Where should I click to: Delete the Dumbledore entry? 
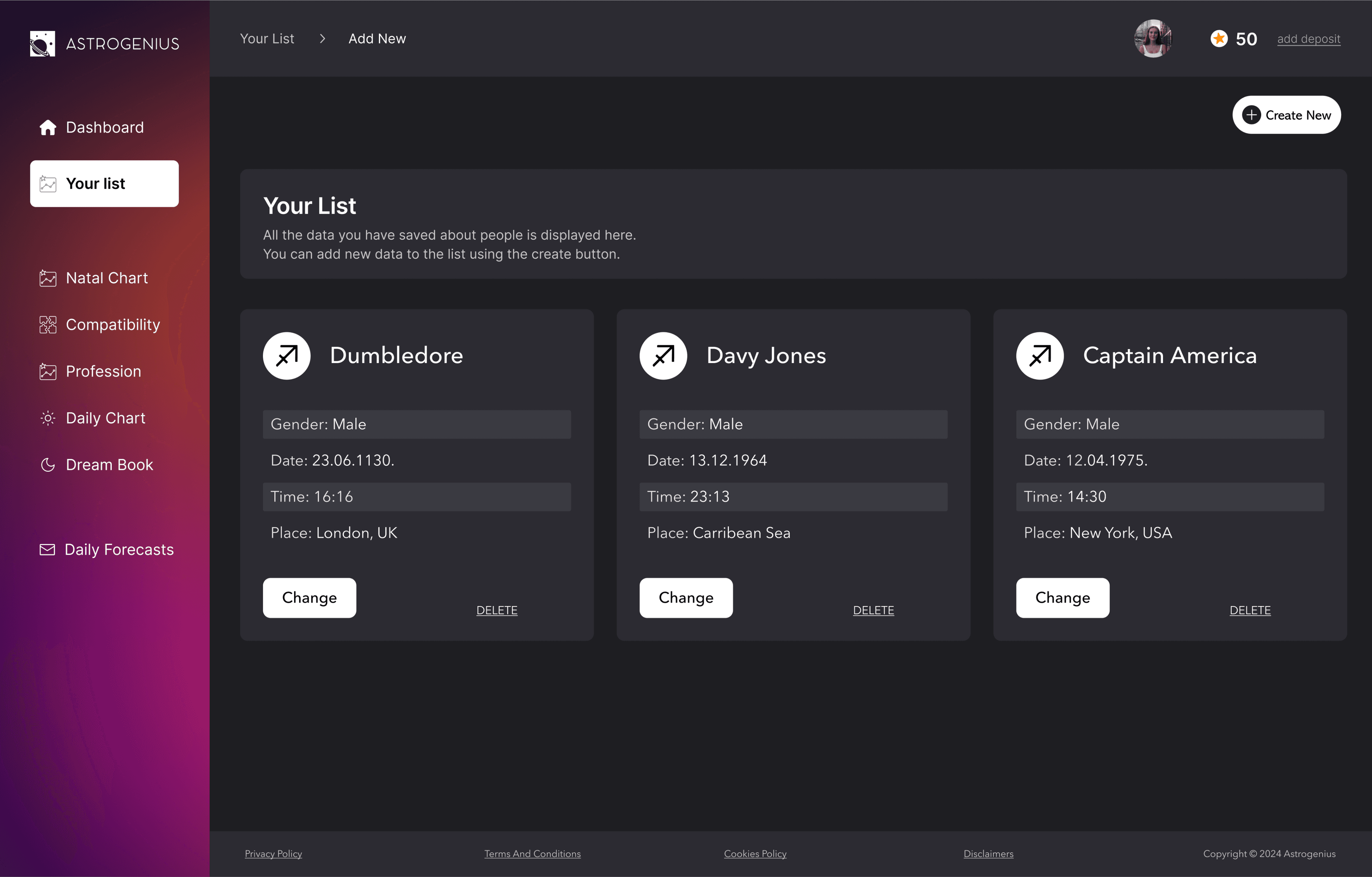click(497, 610)
